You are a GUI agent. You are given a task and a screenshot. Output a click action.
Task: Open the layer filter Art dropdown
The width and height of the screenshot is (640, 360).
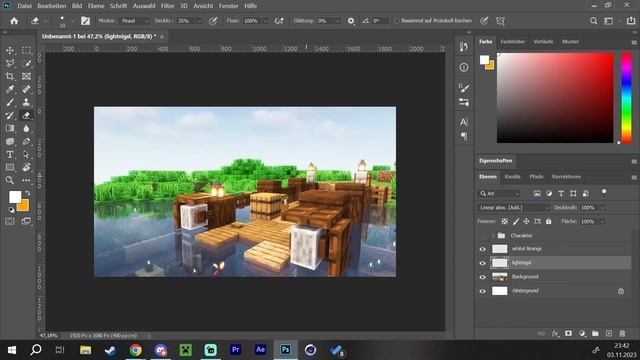(499, 193)
